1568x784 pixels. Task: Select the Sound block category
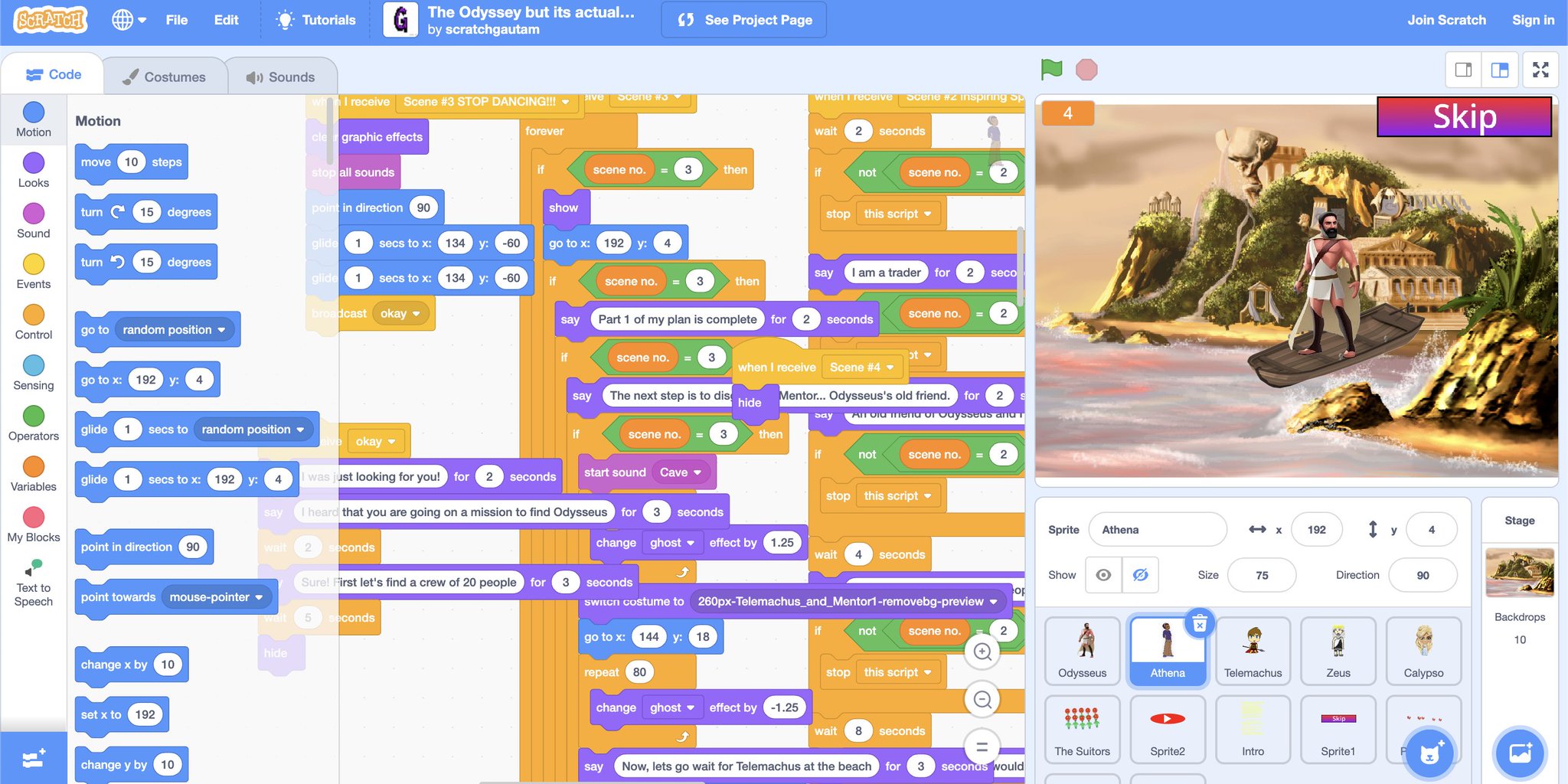click(x=34, y=220)
